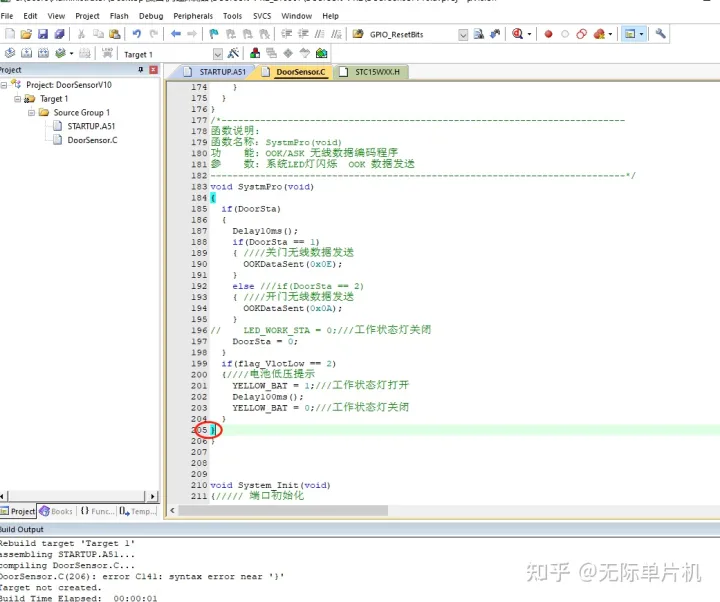Switch to the STC15WXX.H editor tab

pos(376,72)
